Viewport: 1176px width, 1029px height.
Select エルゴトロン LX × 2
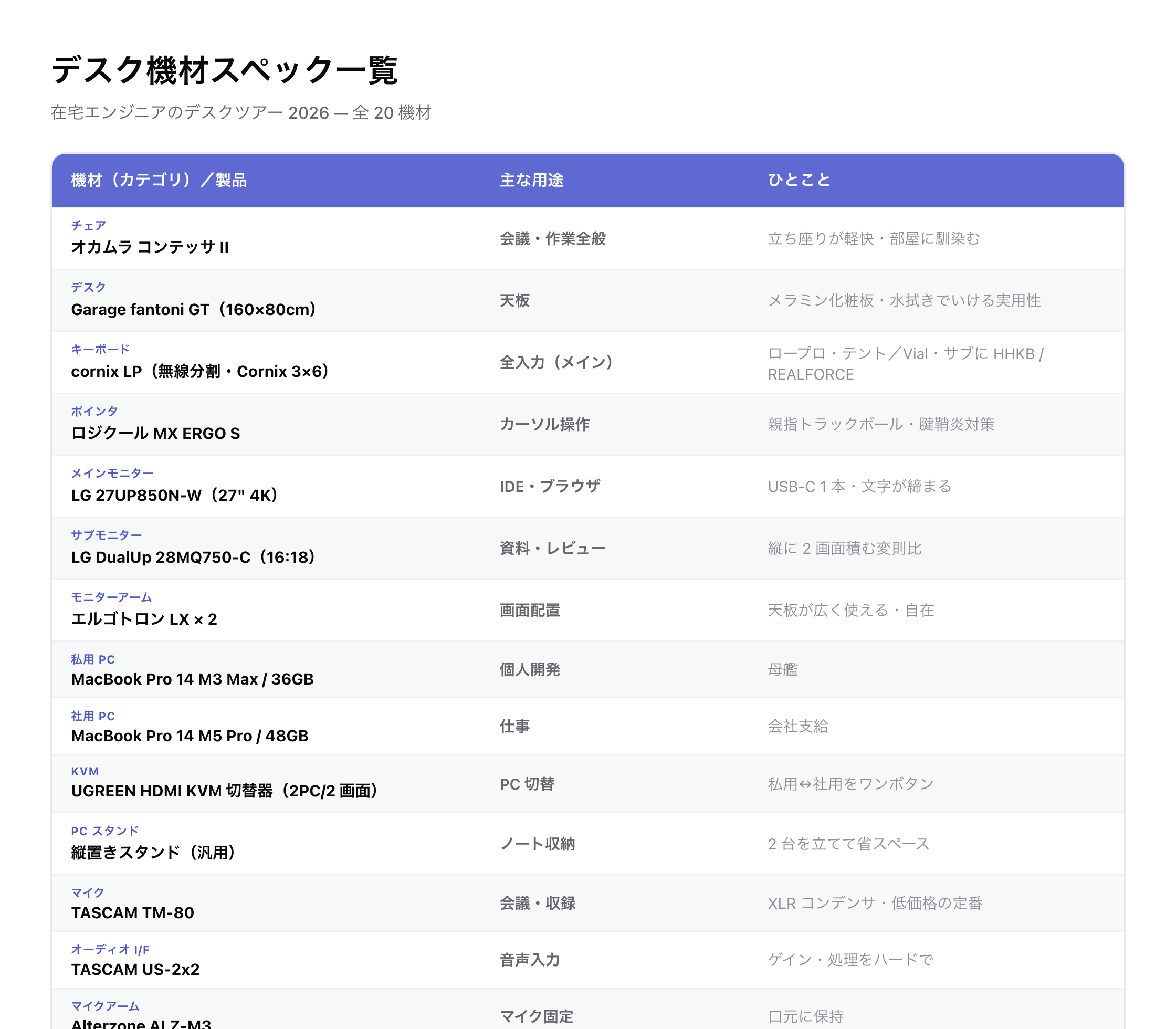click(x=144, y=619)
